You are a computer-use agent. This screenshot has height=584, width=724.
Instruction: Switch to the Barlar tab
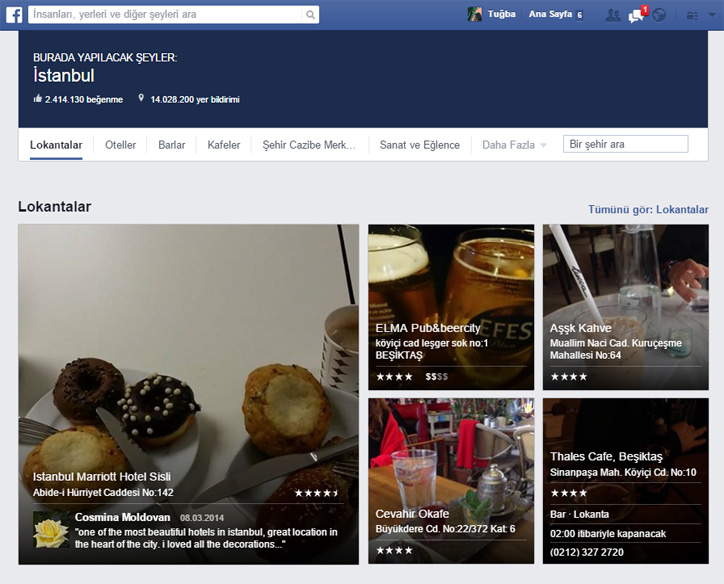[x=171, y=145]
